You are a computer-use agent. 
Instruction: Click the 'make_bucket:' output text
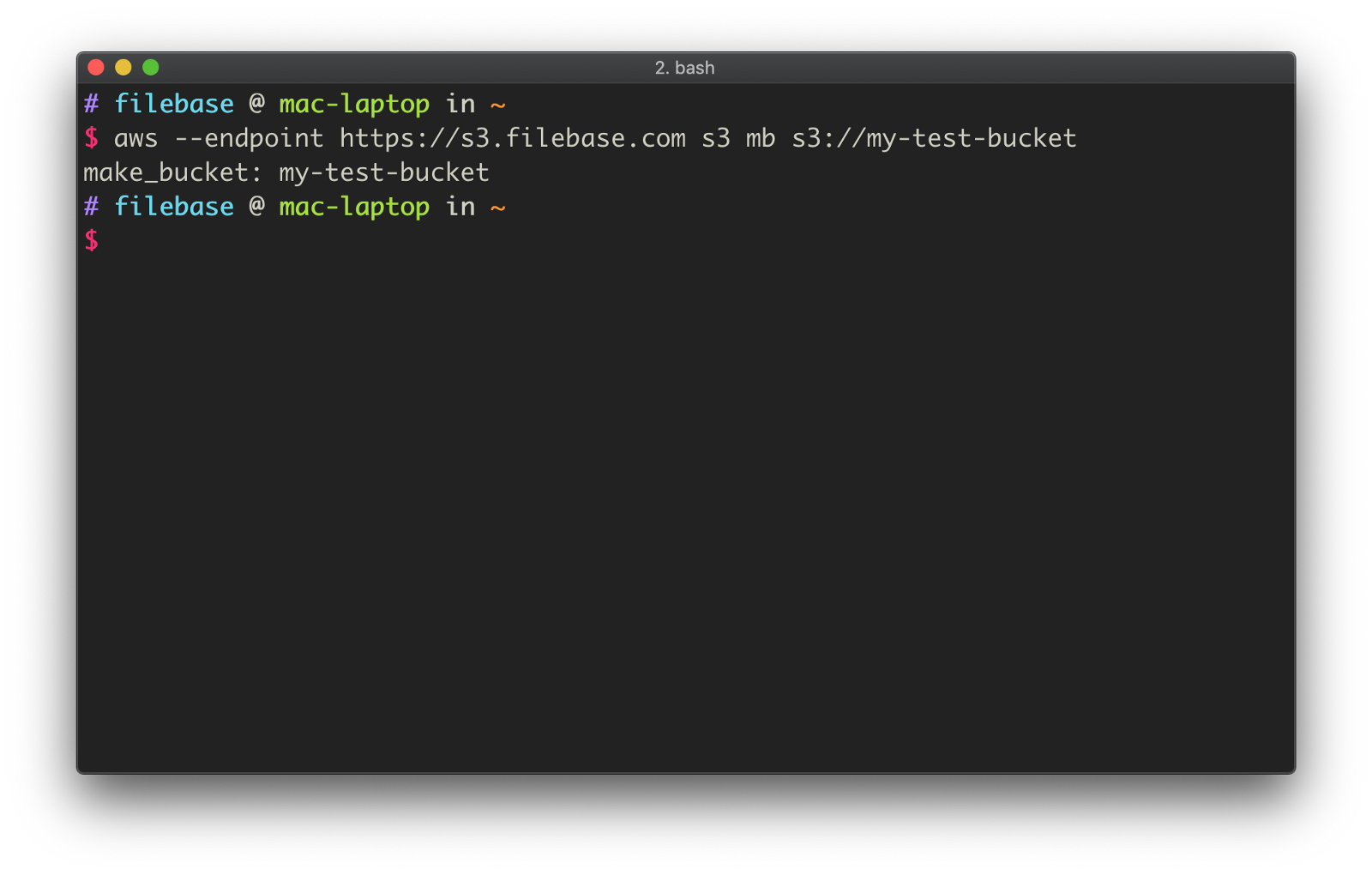[x=172, y=172]
